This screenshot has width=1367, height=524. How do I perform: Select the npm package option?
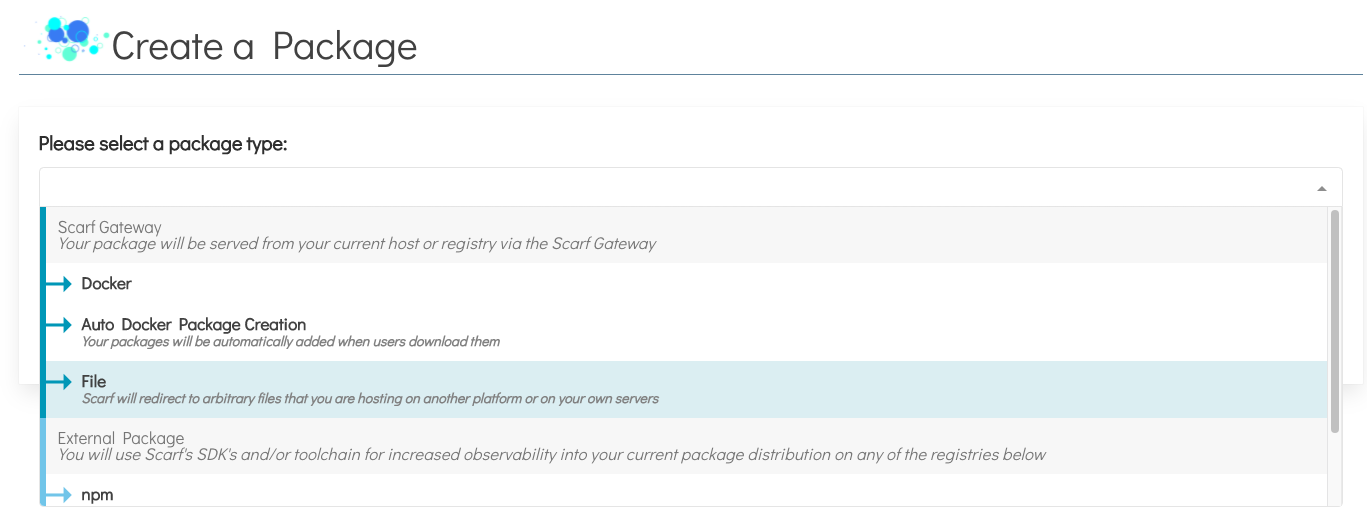(x=98, y=494)
